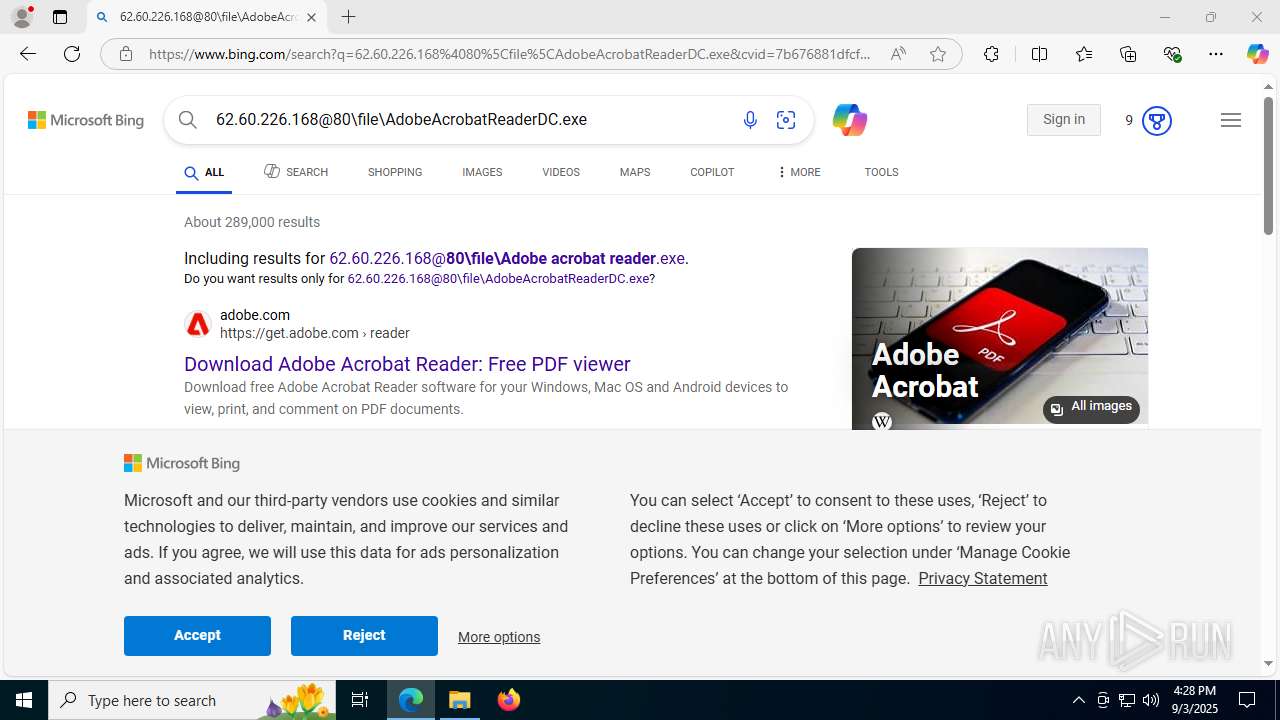Open the Extensions puzzle icon
Image resolution: width=1280 pixels, height=720 pixels.
[x=991, y=54]
